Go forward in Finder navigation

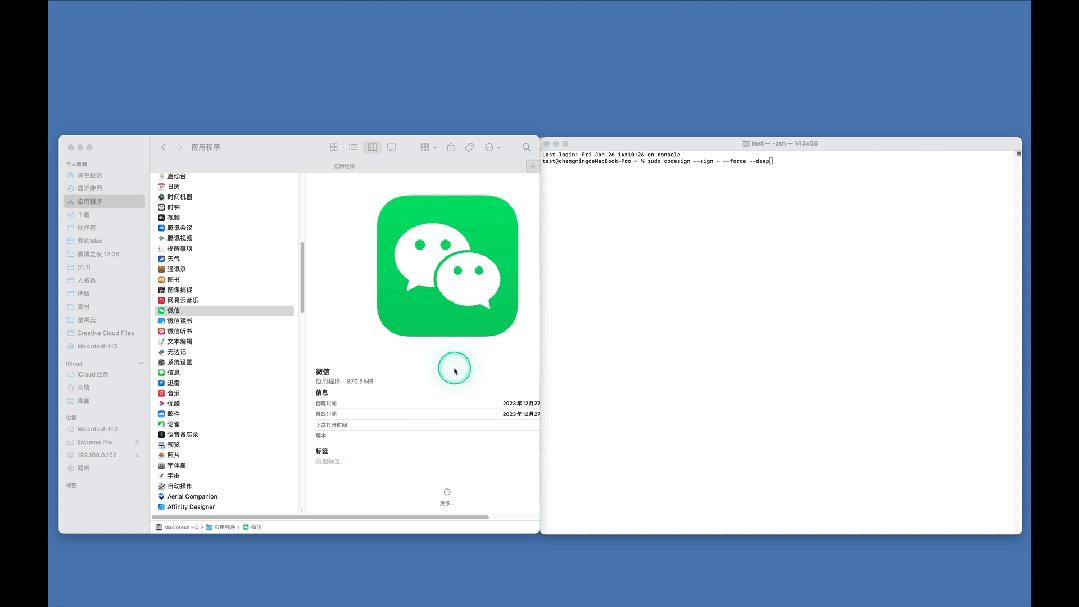[x=180, y=147]
